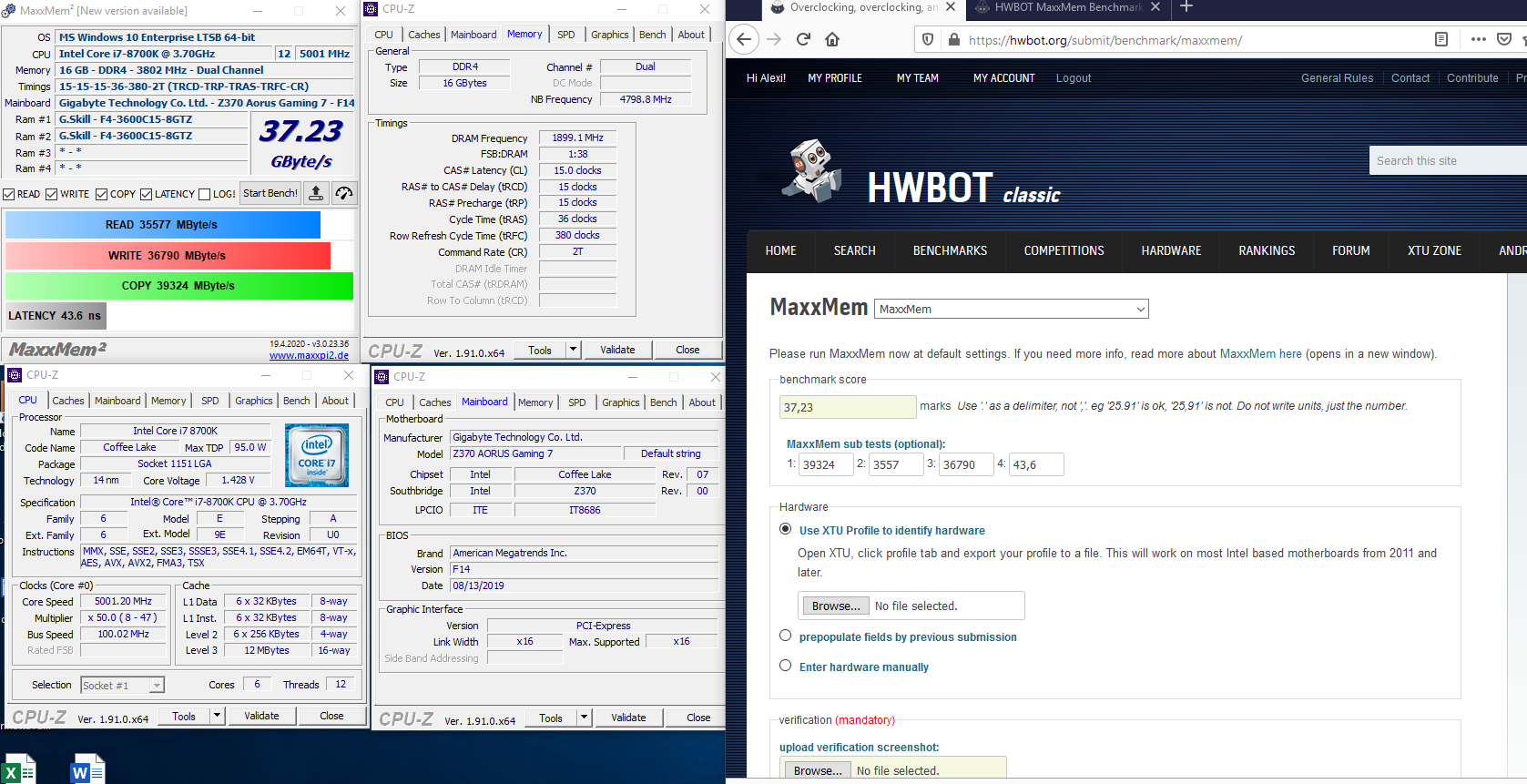The height and width of the screenshot is (784, 1527).
Task: Click MaxxMem upload result icon button
Action: [x=315, y=193]
